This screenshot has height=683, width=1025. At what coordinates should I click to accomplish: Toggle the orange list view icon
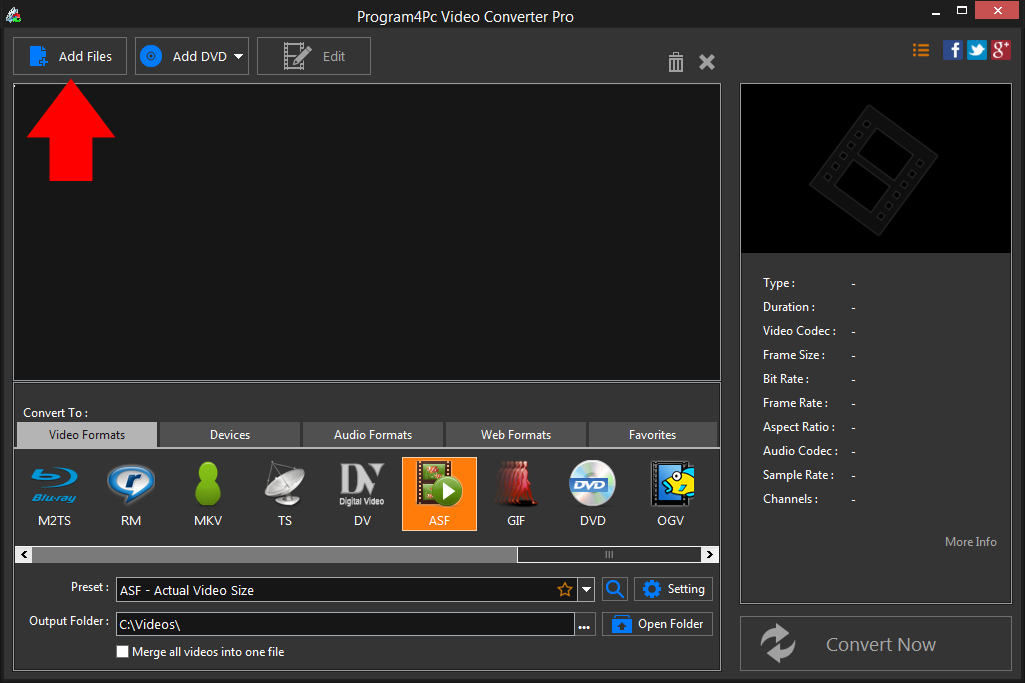point(920,49)
